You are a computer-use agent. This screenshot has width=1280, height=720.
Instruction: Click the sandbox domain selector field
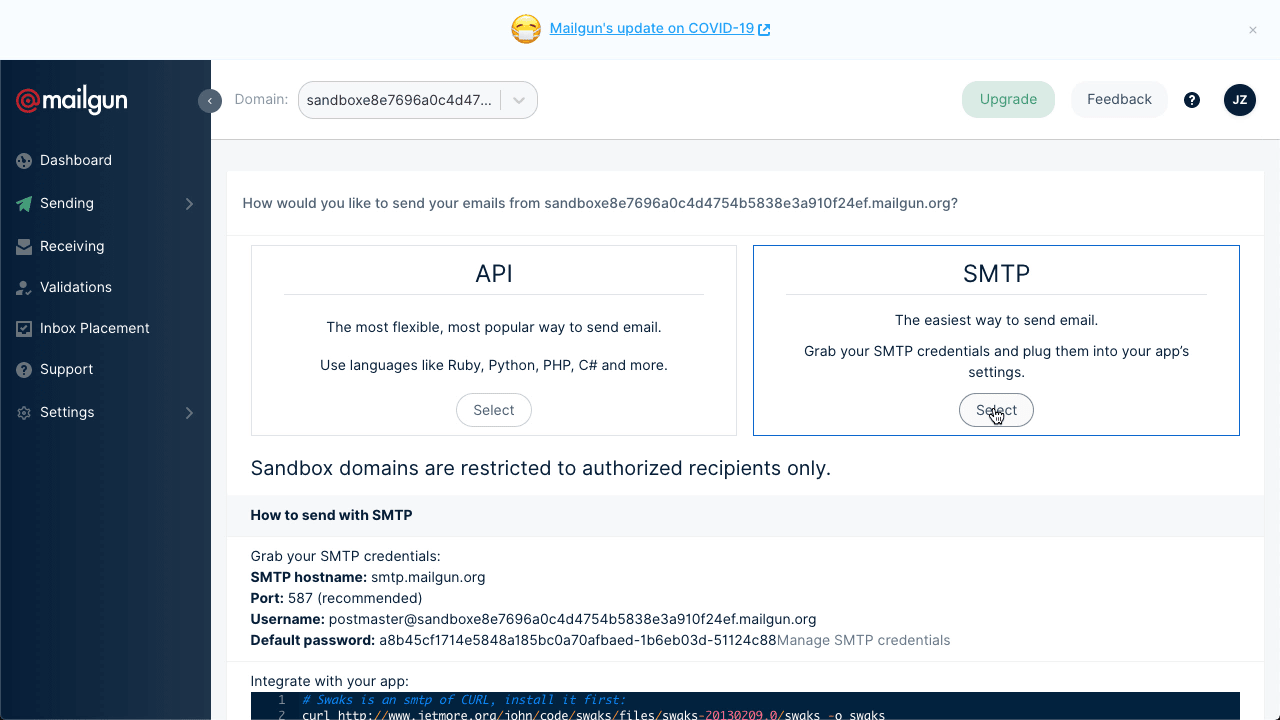[418, 100]
